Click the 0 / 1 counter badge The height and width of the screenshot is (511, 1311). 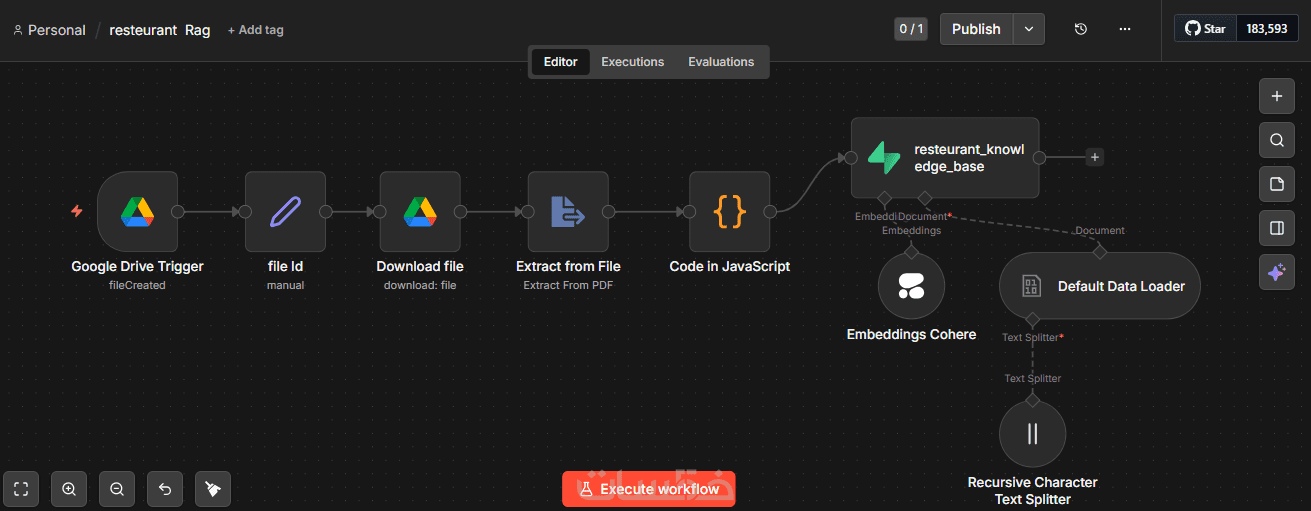(x=911, y=29)
